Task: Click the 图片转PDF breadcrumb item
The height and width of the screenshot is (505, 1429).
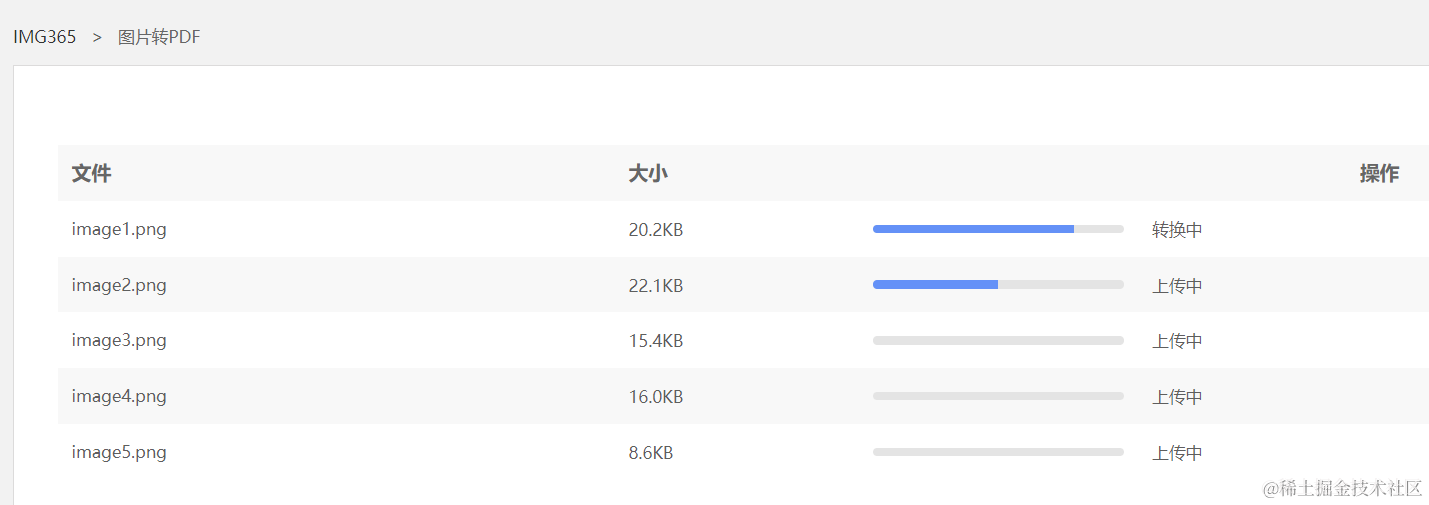Action: tap(159, 37)
